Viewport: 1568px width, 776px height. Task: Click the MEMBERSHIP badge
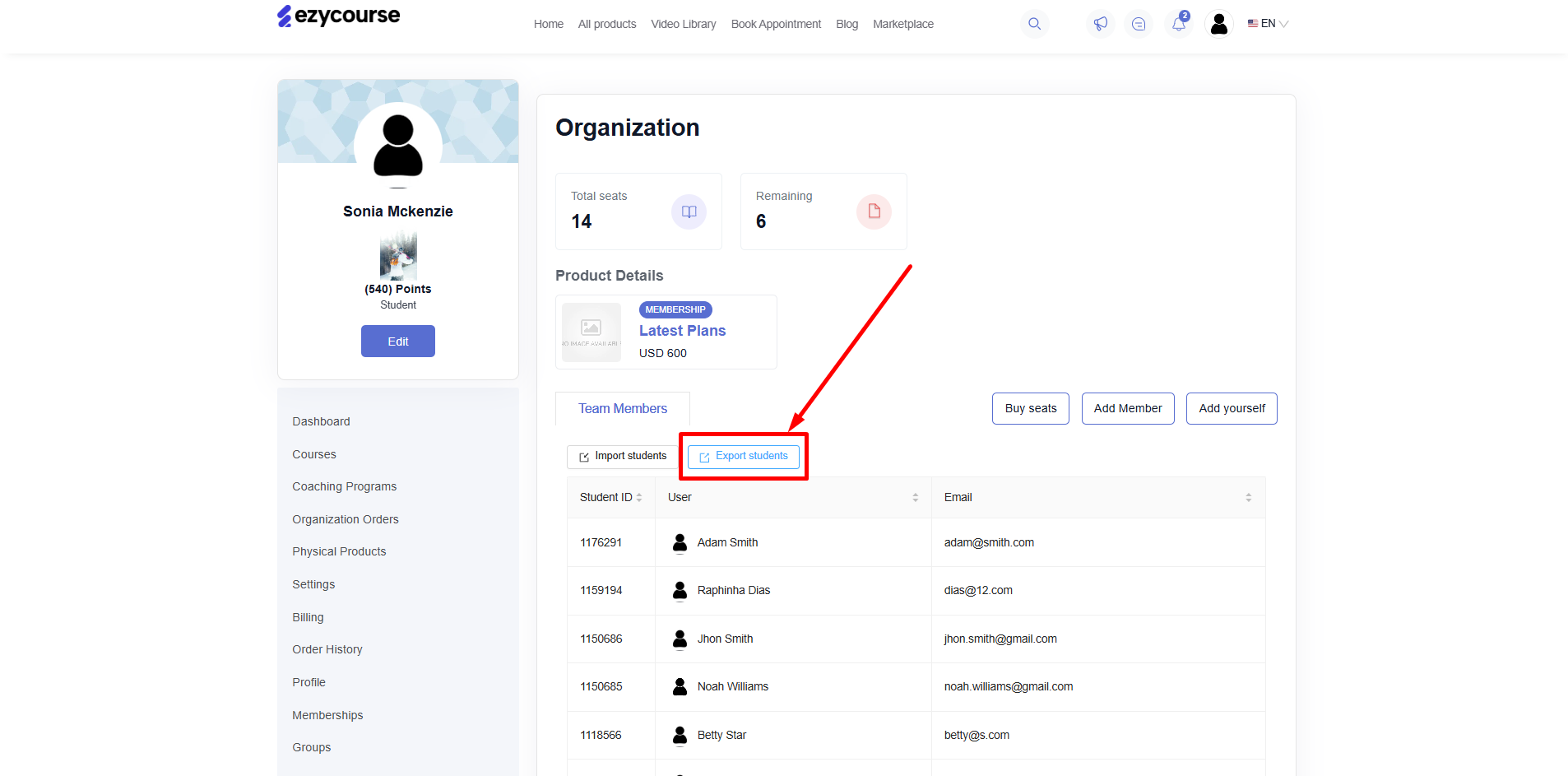pyautogui.click(x=675, y=310)
